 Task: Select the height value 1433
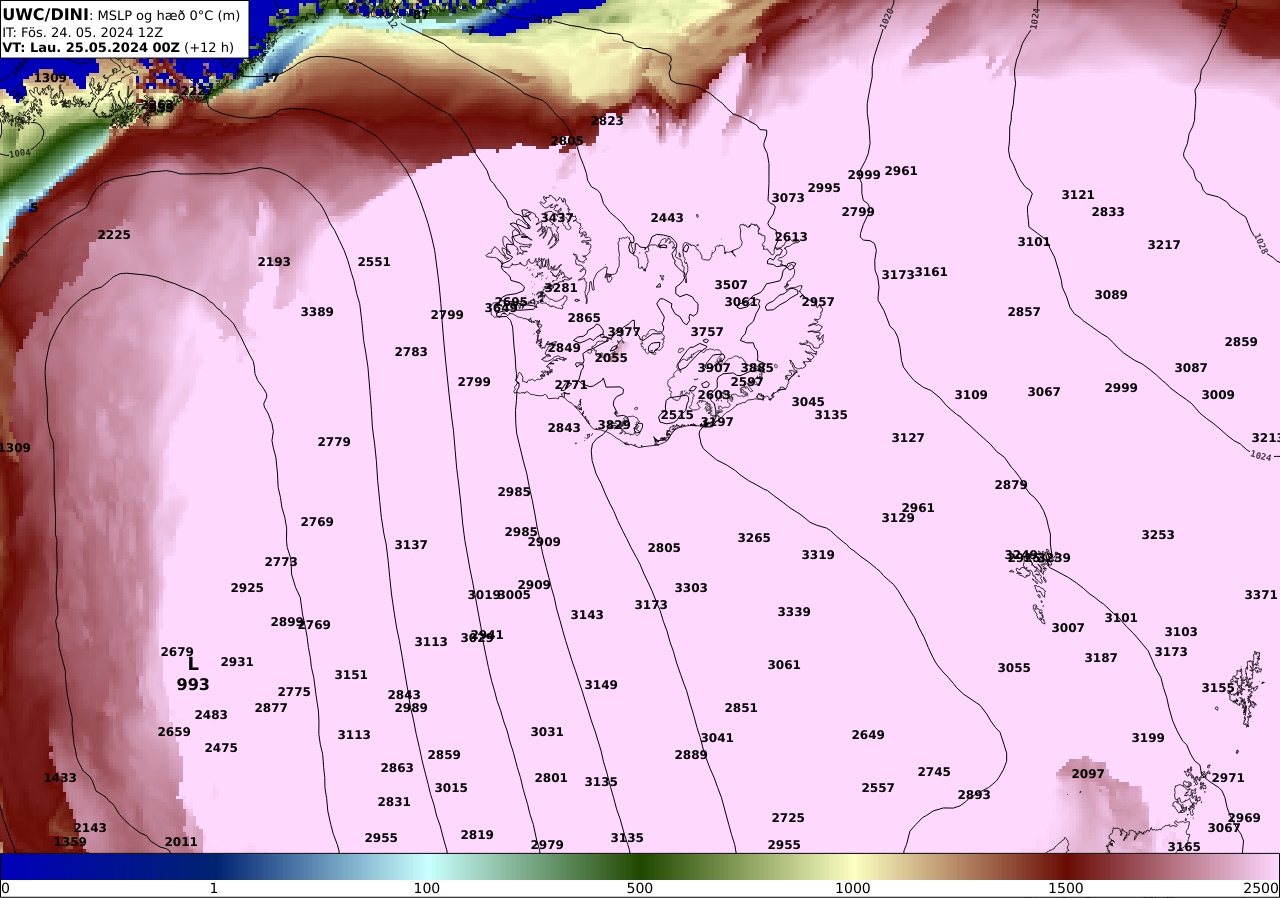point(60,778)
